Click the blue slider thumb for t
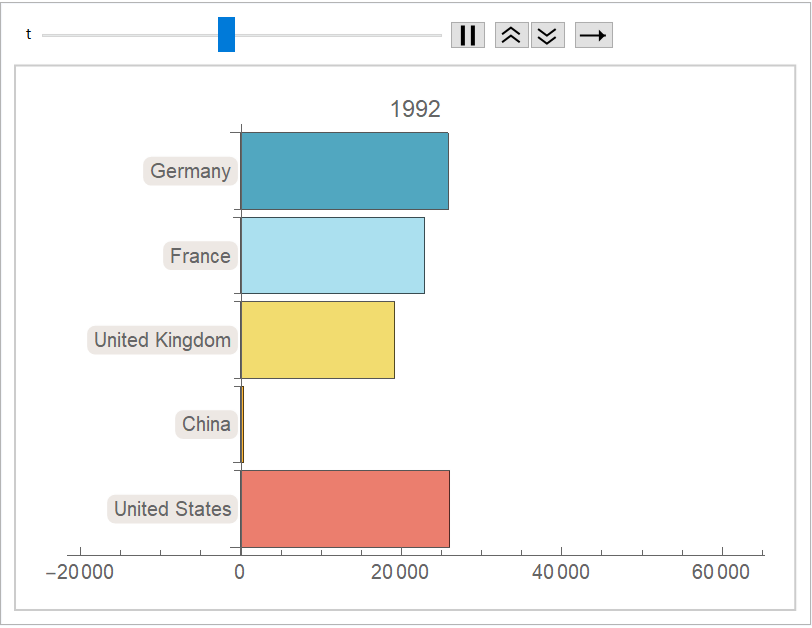The height and width of the screenshot is (628, 812). [x=226, y=35]
